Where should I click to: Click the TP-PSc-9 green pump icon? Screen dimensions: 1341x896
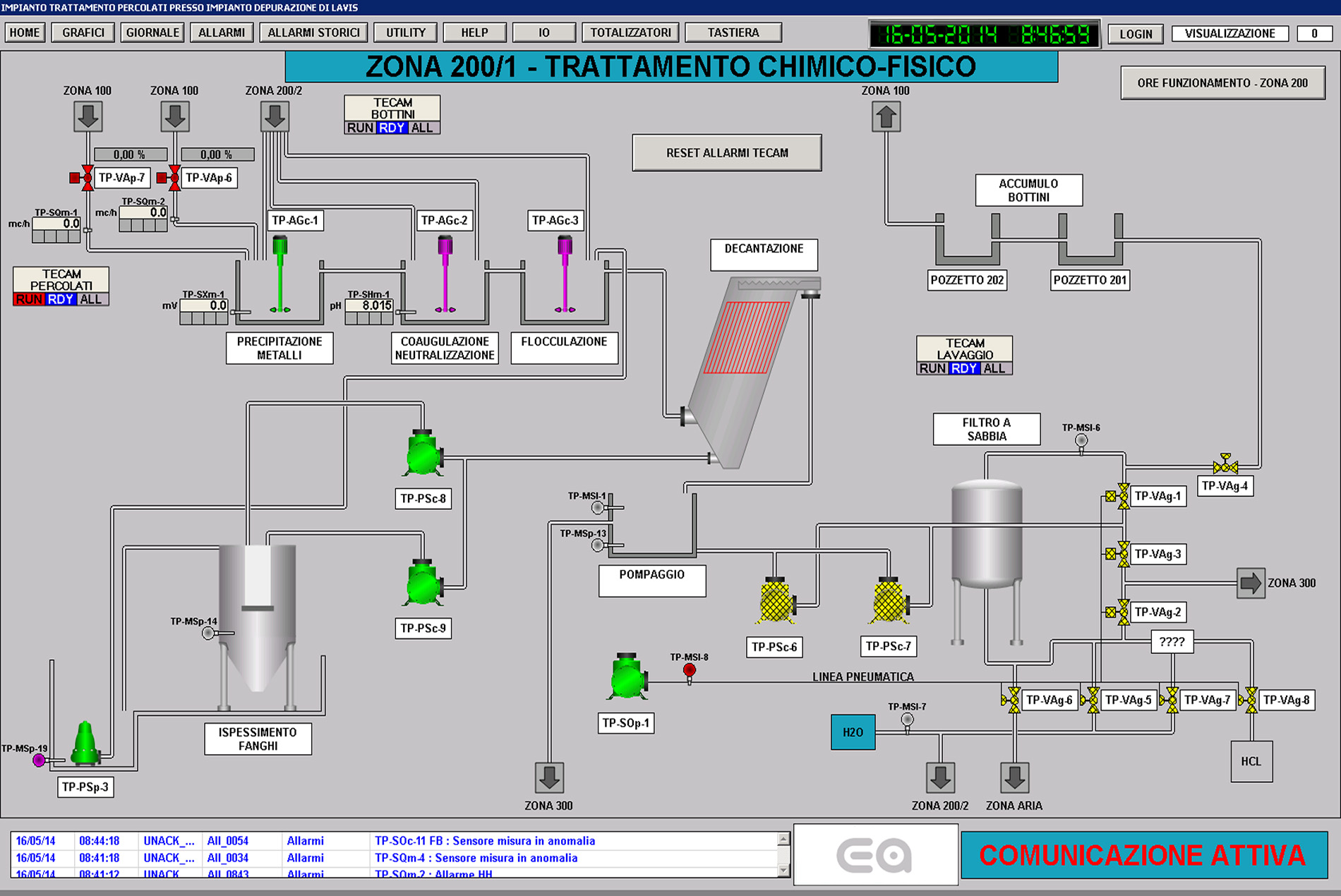pyautogui.click(x=423, y=583)
